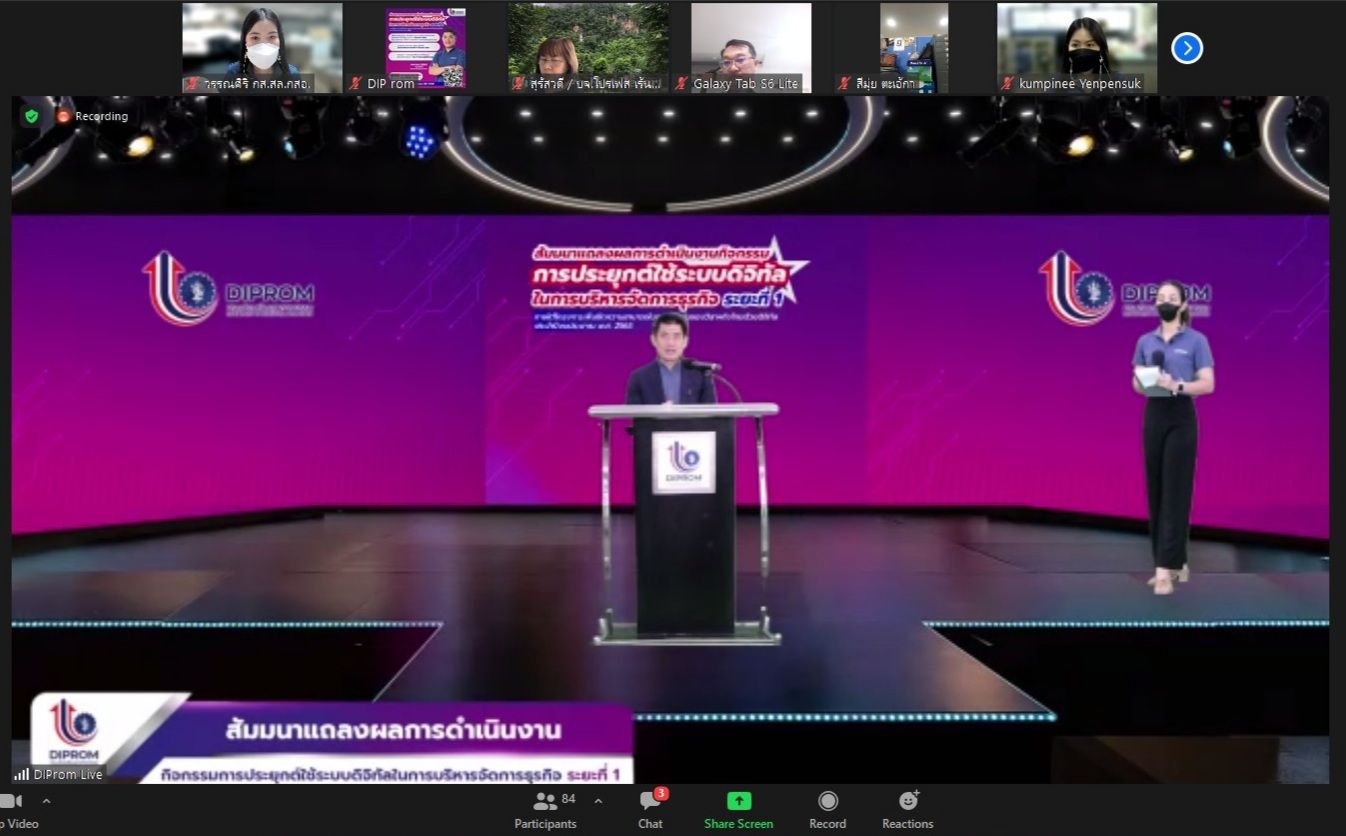Image resolution: width=1346 pixels, height=836 pixels.
Task: Expand the caret next to Participants
Action: pyautogui.click(x=598, y=801)
